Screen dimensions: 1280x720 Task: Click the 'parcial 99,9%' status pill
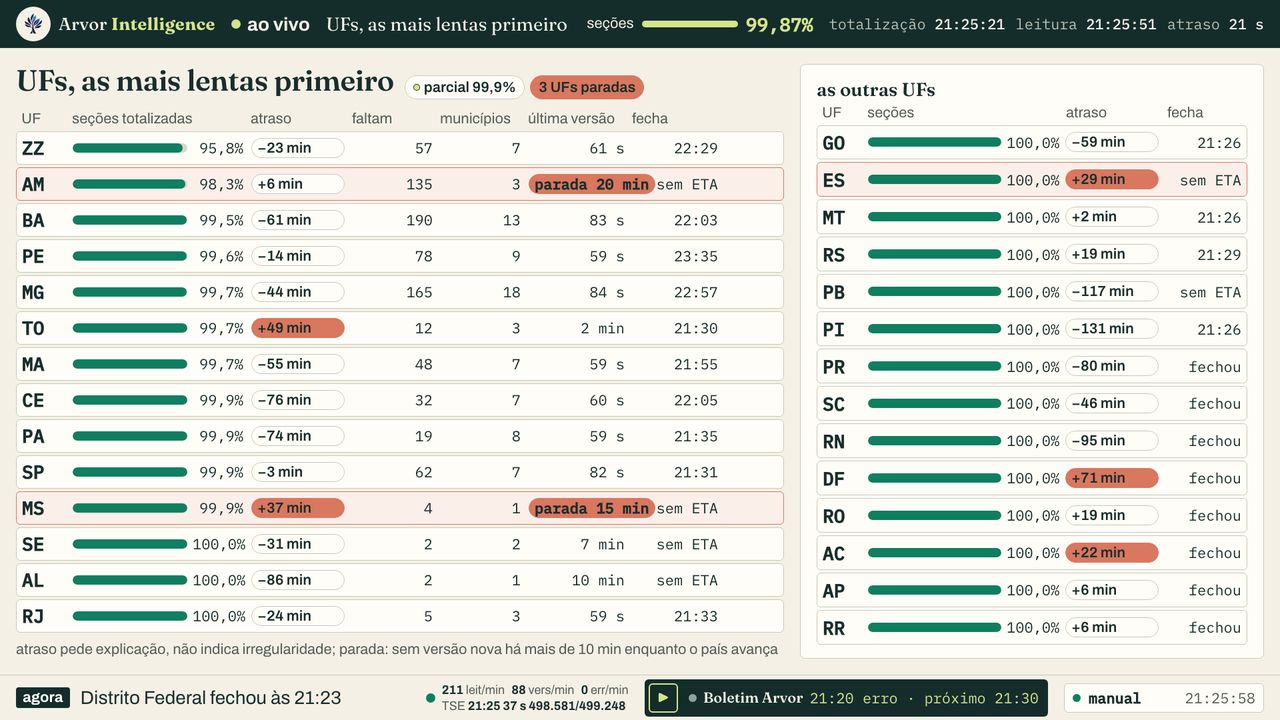pos(464,87)
